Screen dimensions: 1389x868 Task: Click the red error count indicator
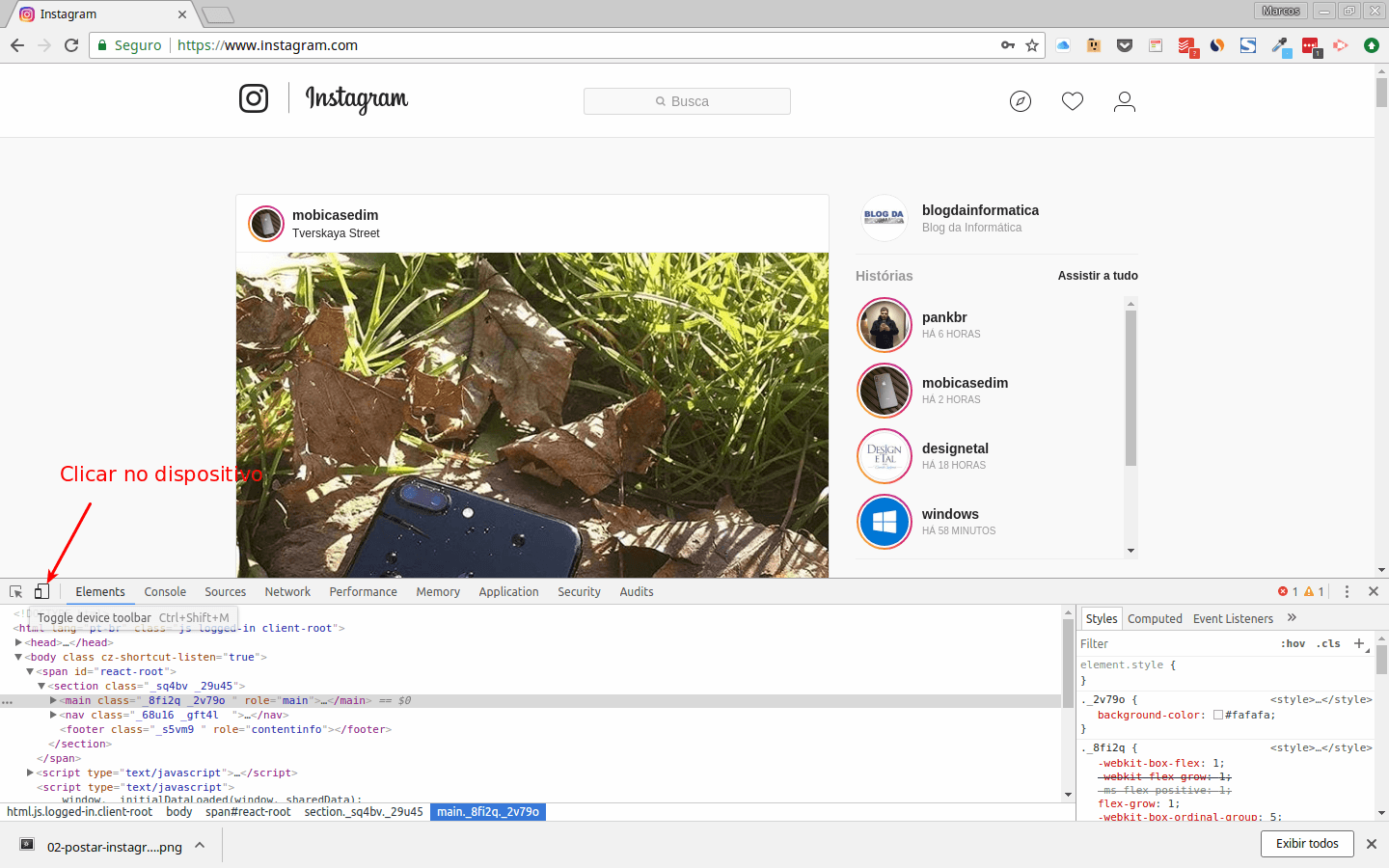pyautogui.click(x=1288, y=591)
